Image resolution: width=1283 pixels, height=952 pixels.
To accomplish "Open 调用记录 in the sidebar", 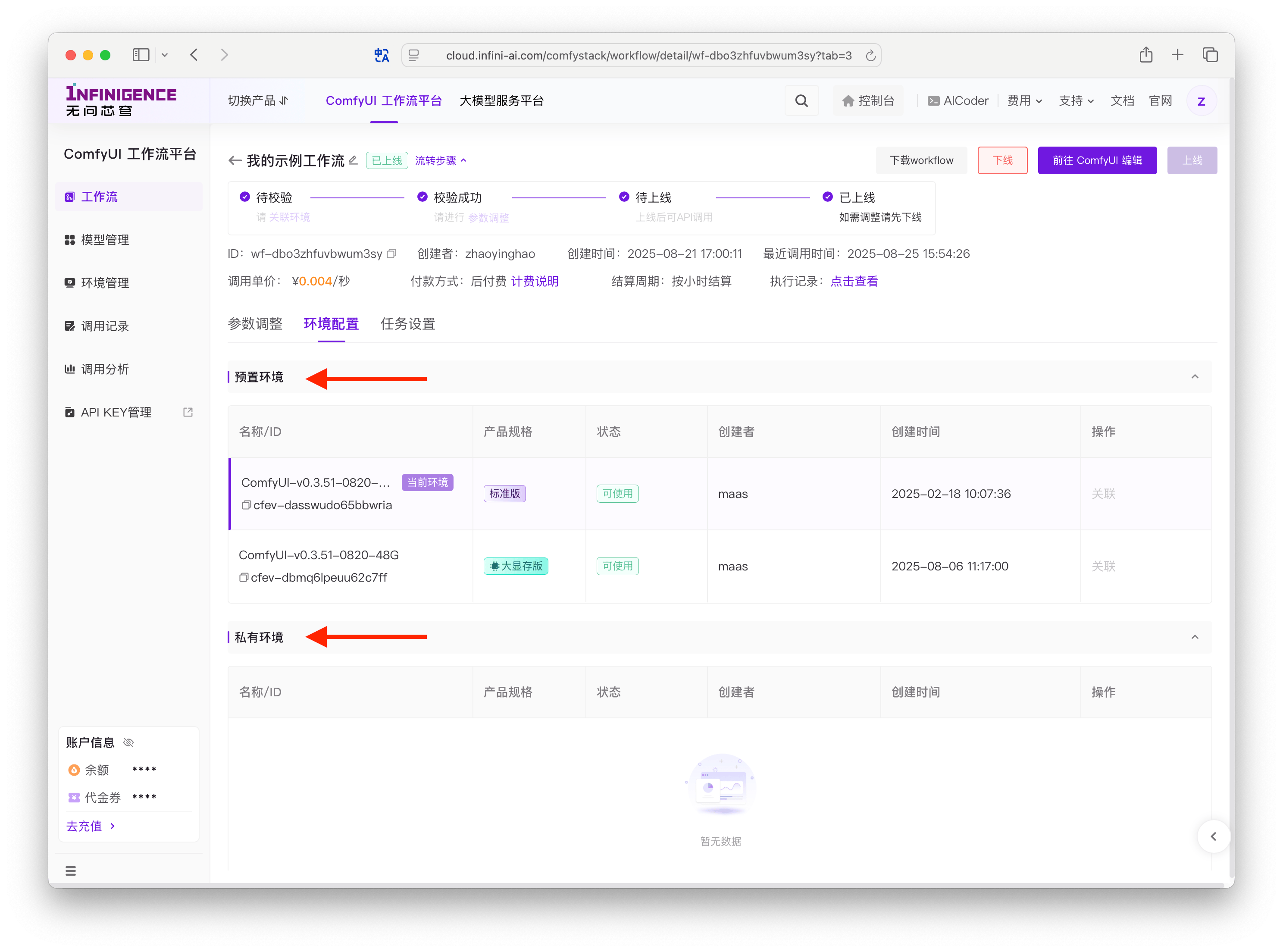I will tap(129, 326).
